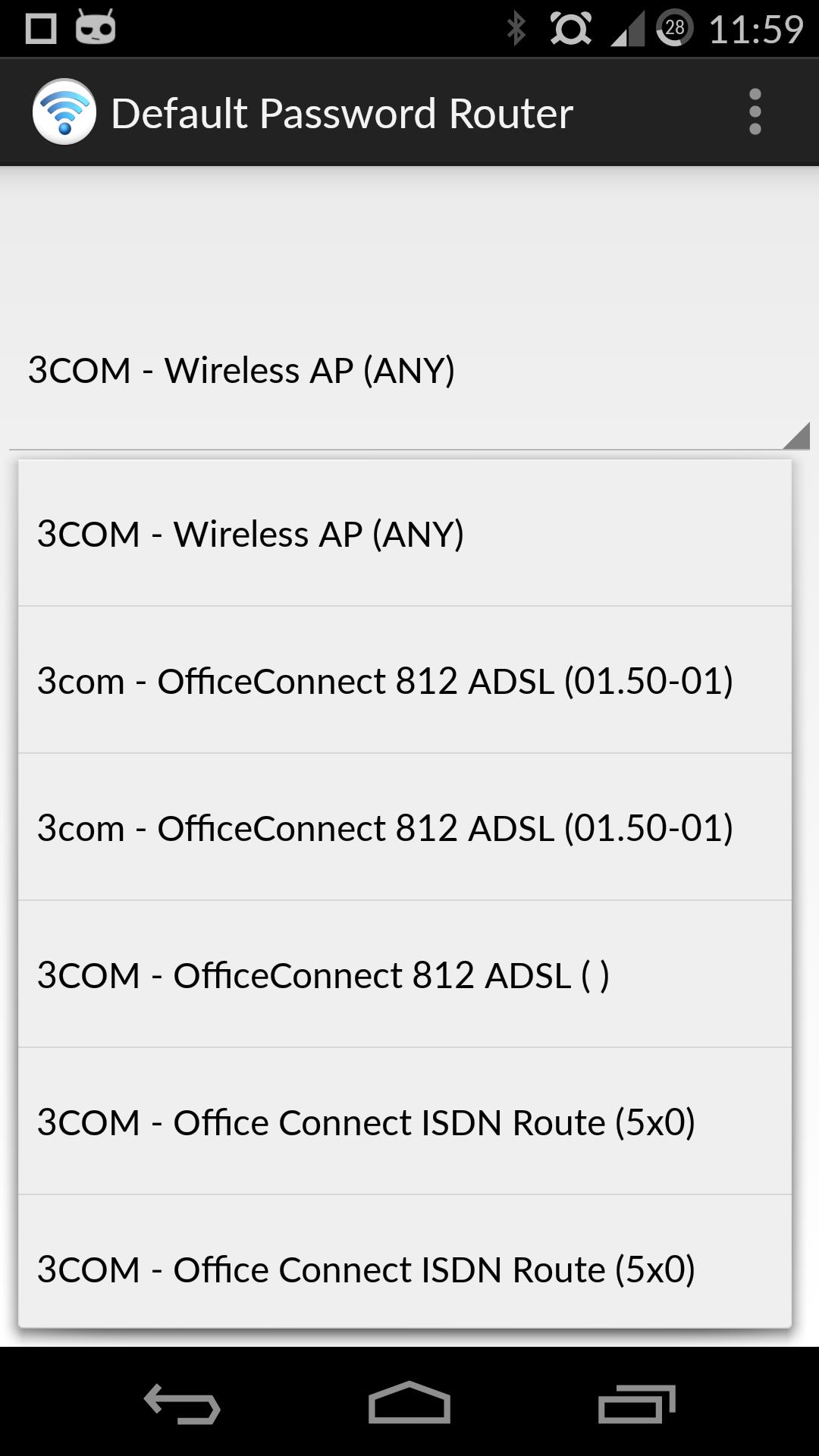Open the router model spinner dropdown

tap(409, 370)
